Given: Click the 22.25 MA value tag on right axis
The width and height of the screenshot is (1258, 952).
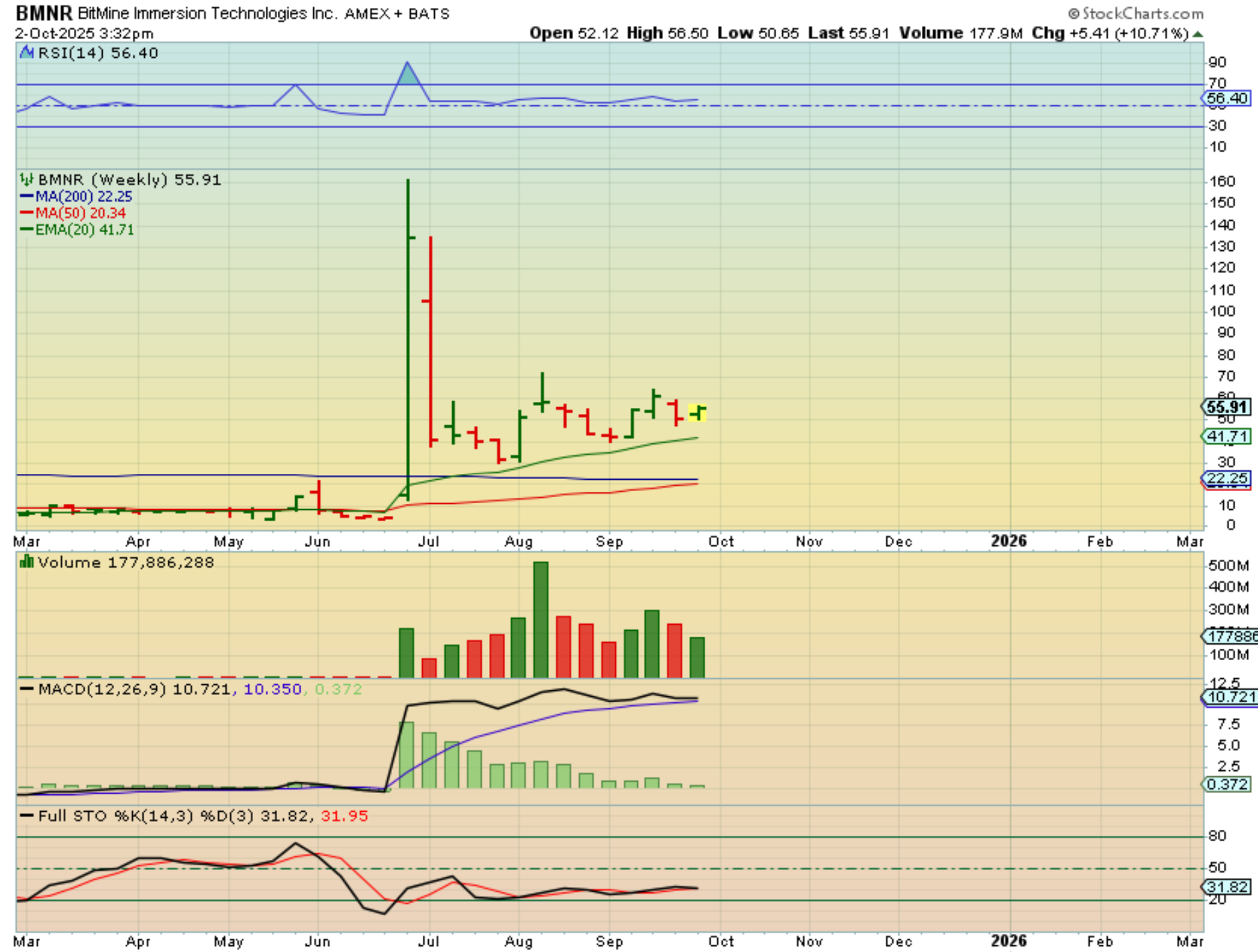Looking at the screenshot, I should 1226,478.
